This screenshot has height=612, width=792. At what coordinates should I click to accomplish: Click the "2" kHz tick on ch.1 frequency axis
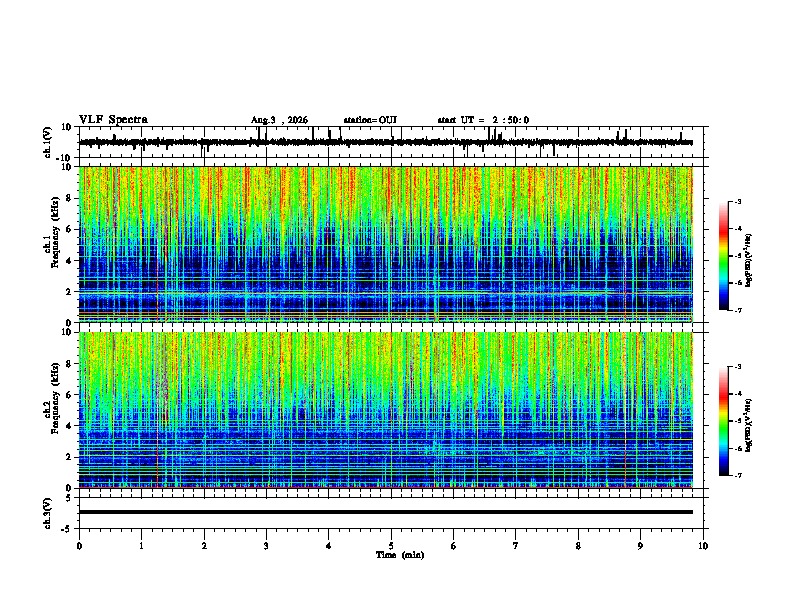click(69, 292)
